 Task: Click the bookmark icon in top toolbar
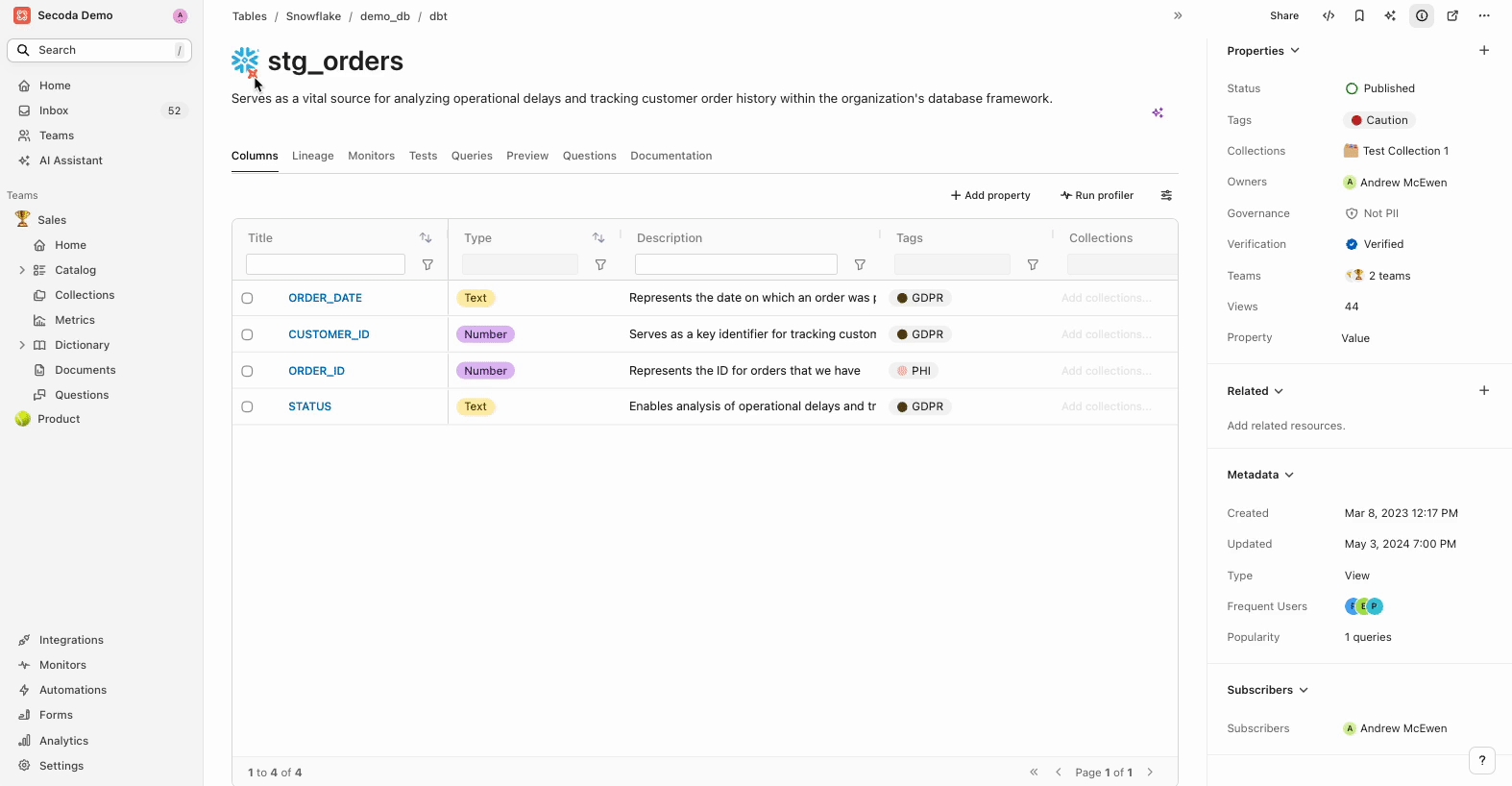pyautogui.click(x=1359, y=16)
